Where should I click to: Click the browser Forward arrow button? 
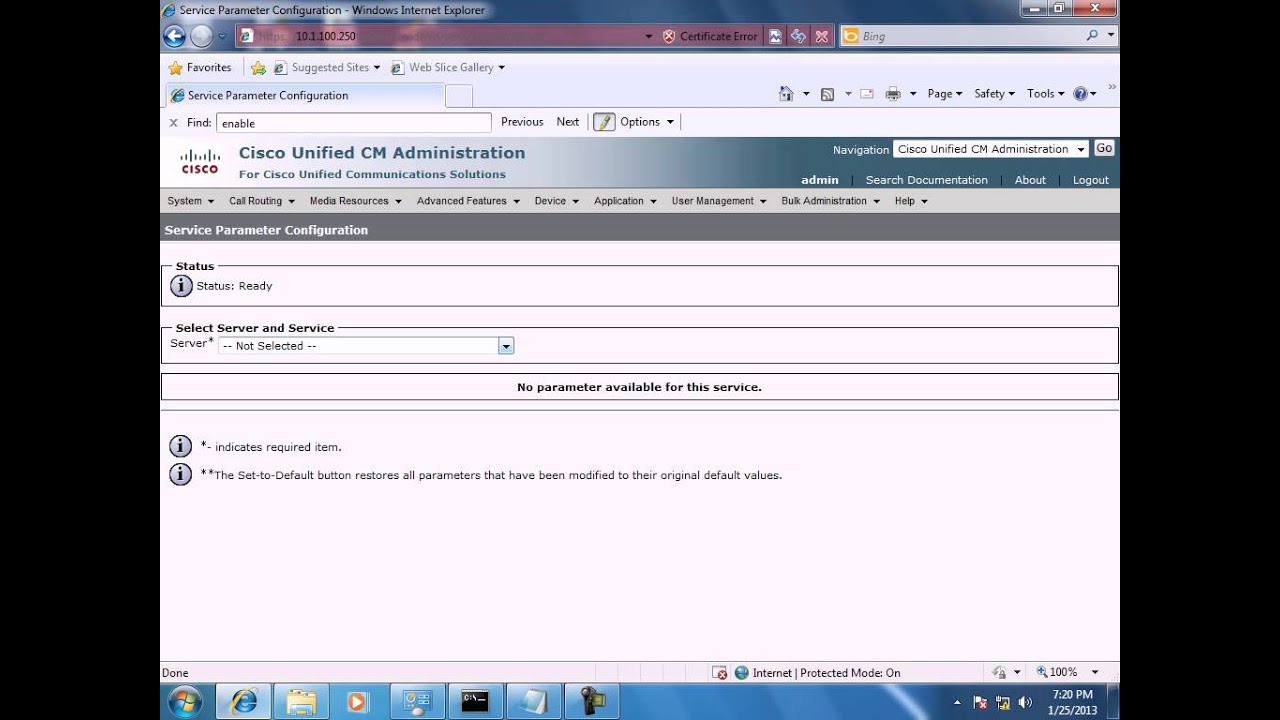pos(201,36)
